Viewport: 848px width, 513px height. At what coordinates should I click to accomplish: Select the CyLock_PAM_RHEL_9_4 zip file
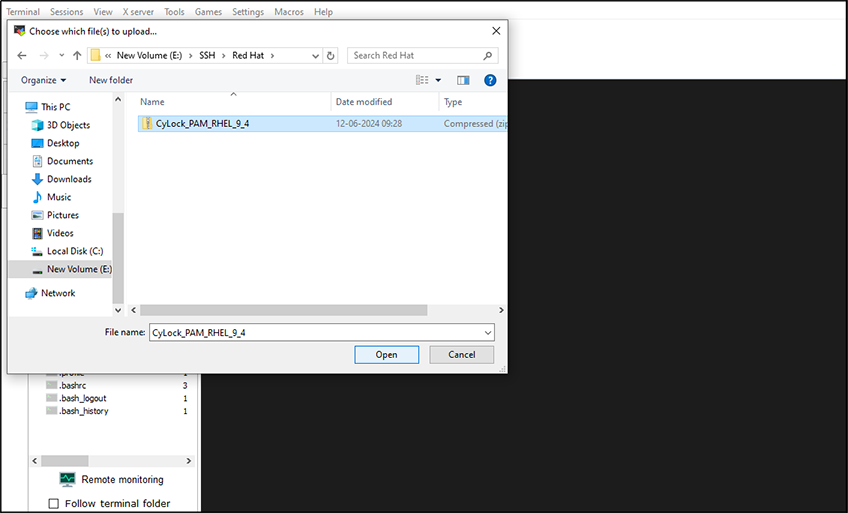[202, 124]
